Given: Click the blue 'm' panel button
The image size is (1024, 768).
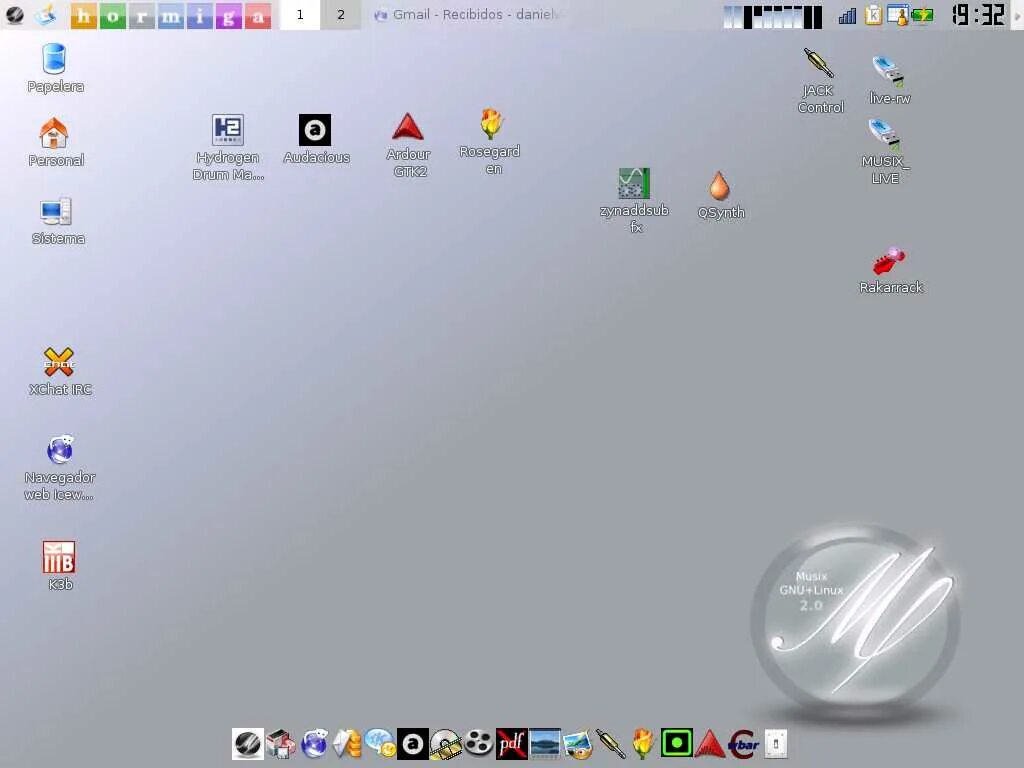Looking at the screenshot, I should coord(170,16).
